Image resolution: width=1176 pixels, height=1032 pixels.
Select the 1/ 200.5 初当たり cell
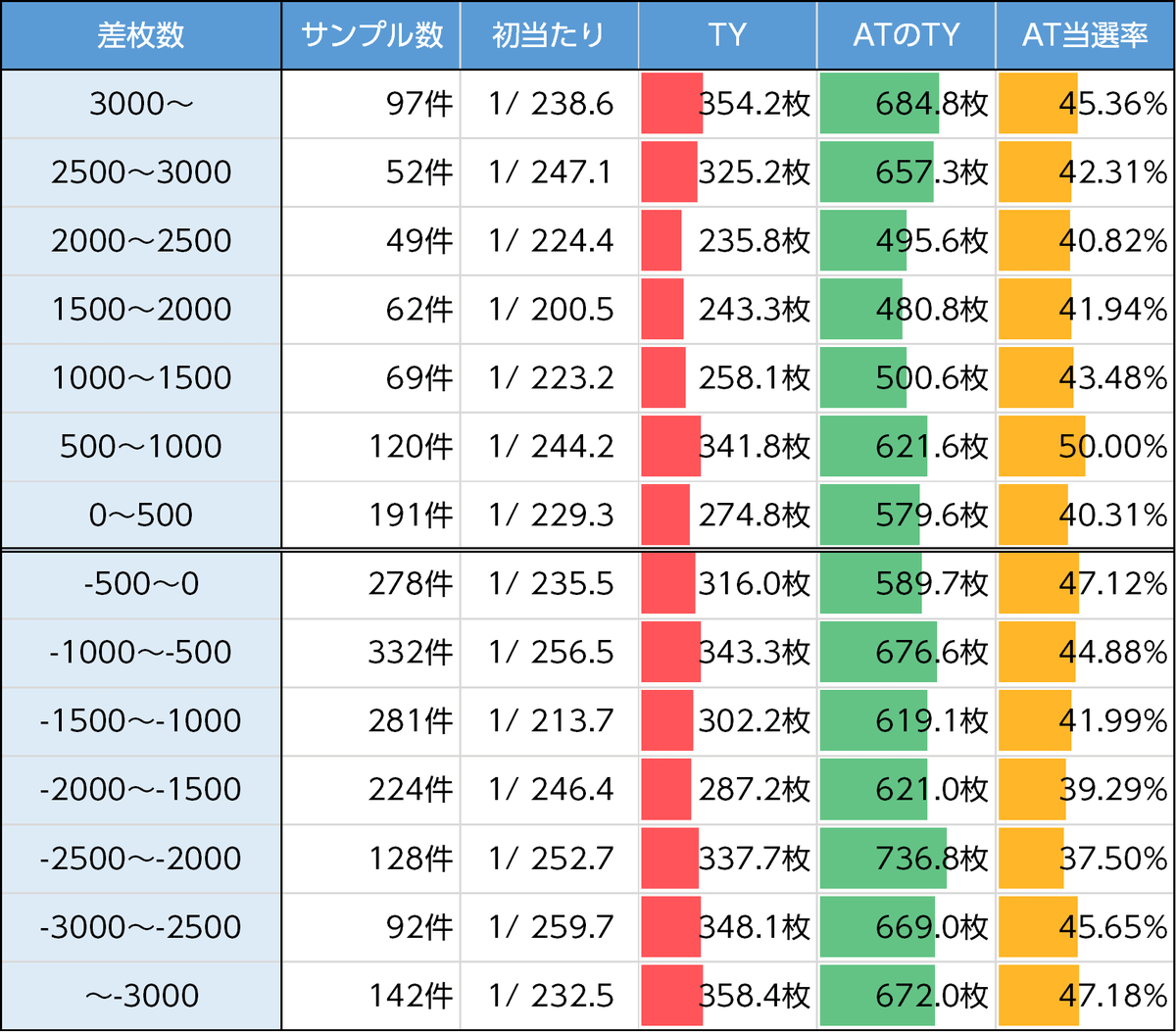pyautogui.click(x=549, y=310)
